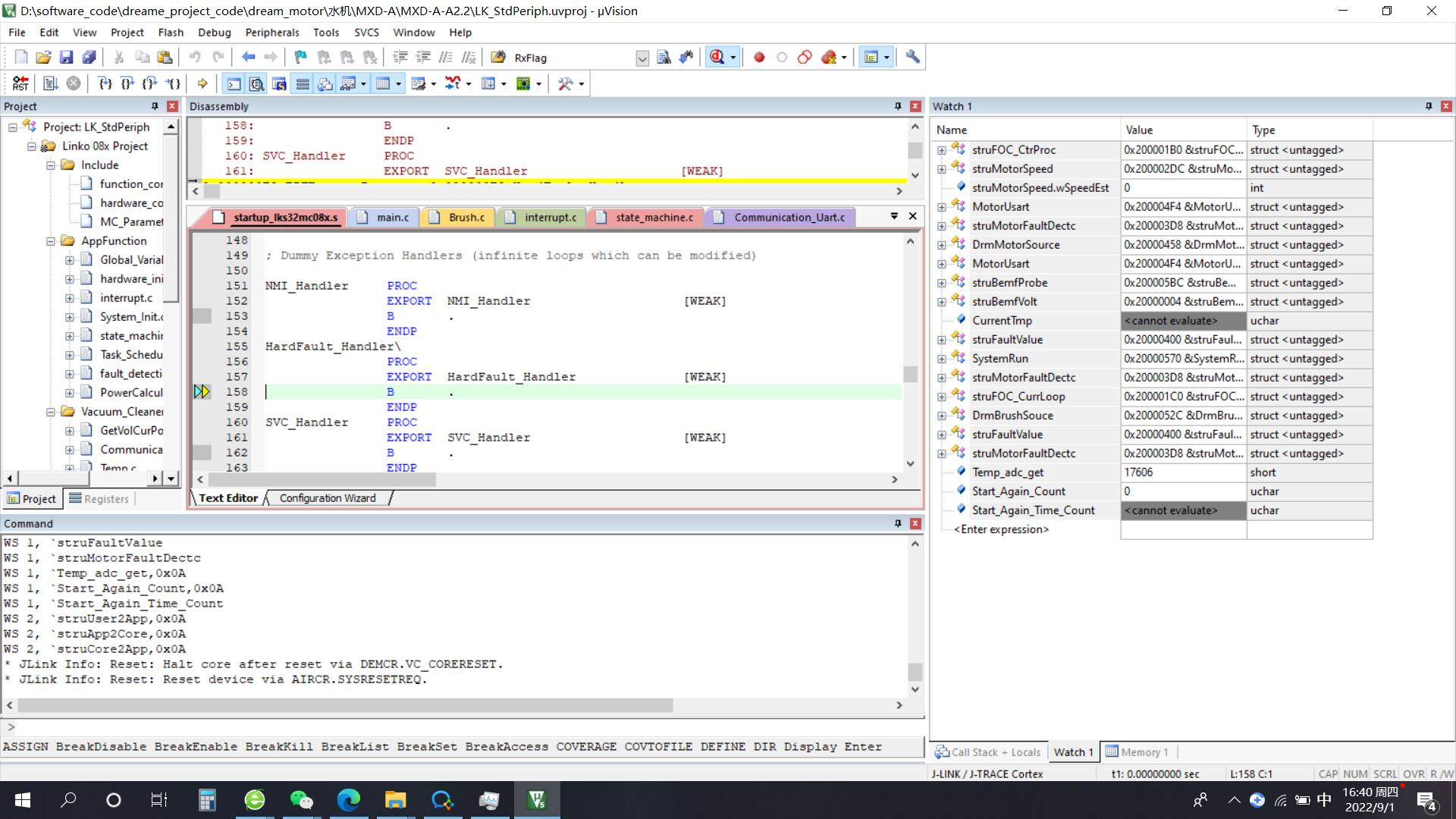Click the Enter expression field in Watch 1
1456x819 pixels.
click(x=1001, y=529)
